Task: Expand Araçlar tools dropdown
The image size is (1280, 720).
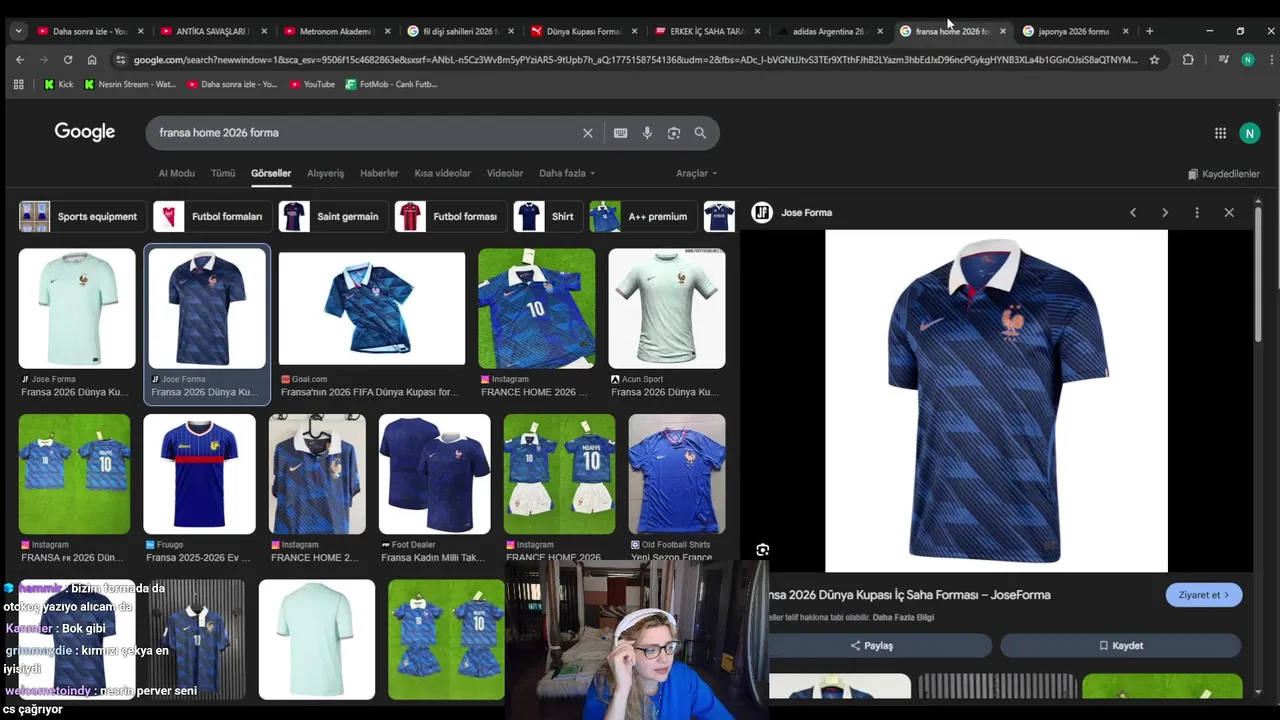Action: (x=696, y=173)
